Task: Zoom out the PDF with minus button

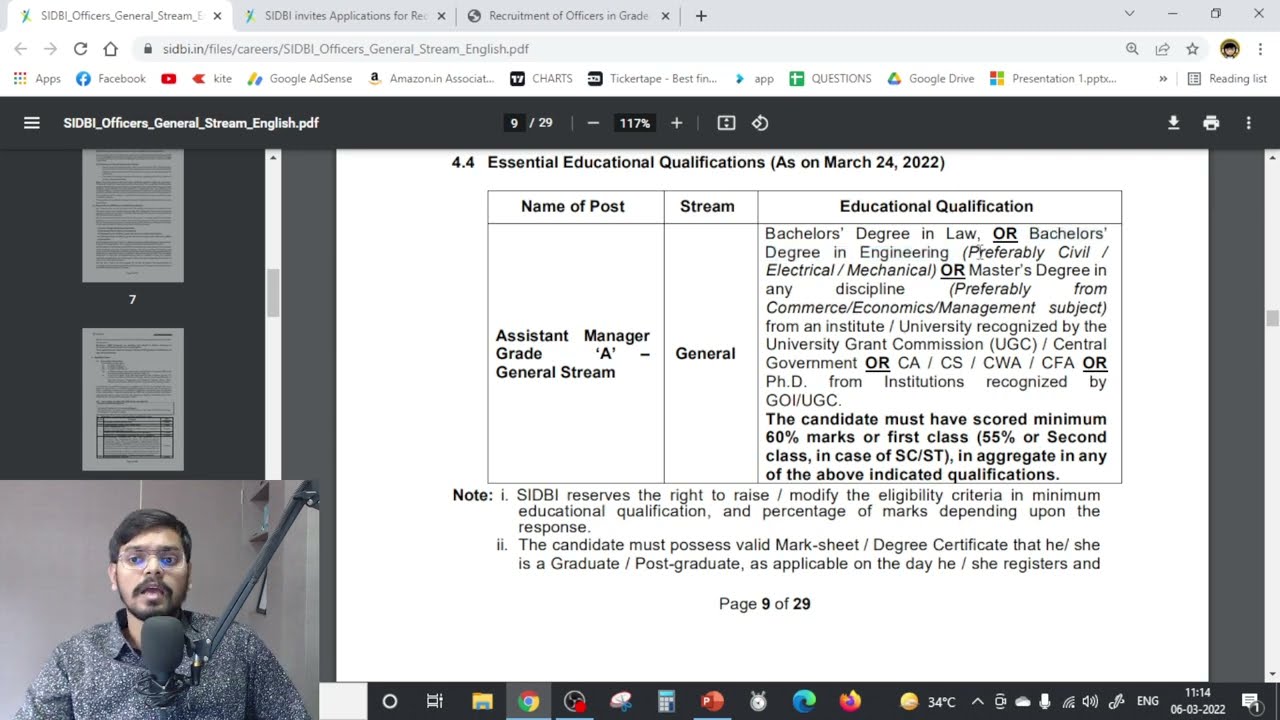Action: tap(593, 123)
